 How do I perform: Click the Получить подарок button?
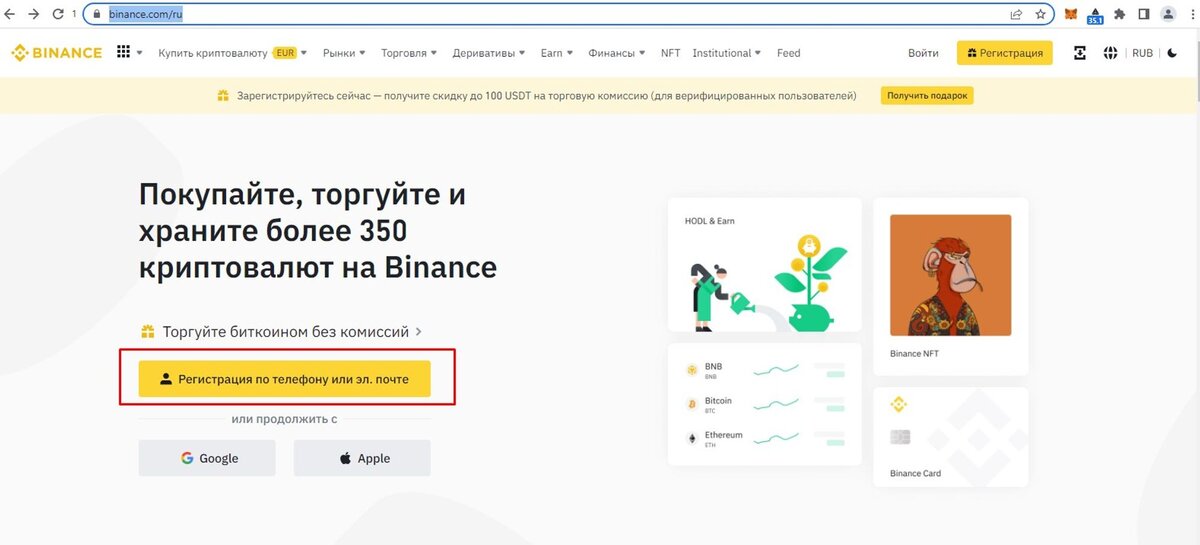tap(927, 96)
